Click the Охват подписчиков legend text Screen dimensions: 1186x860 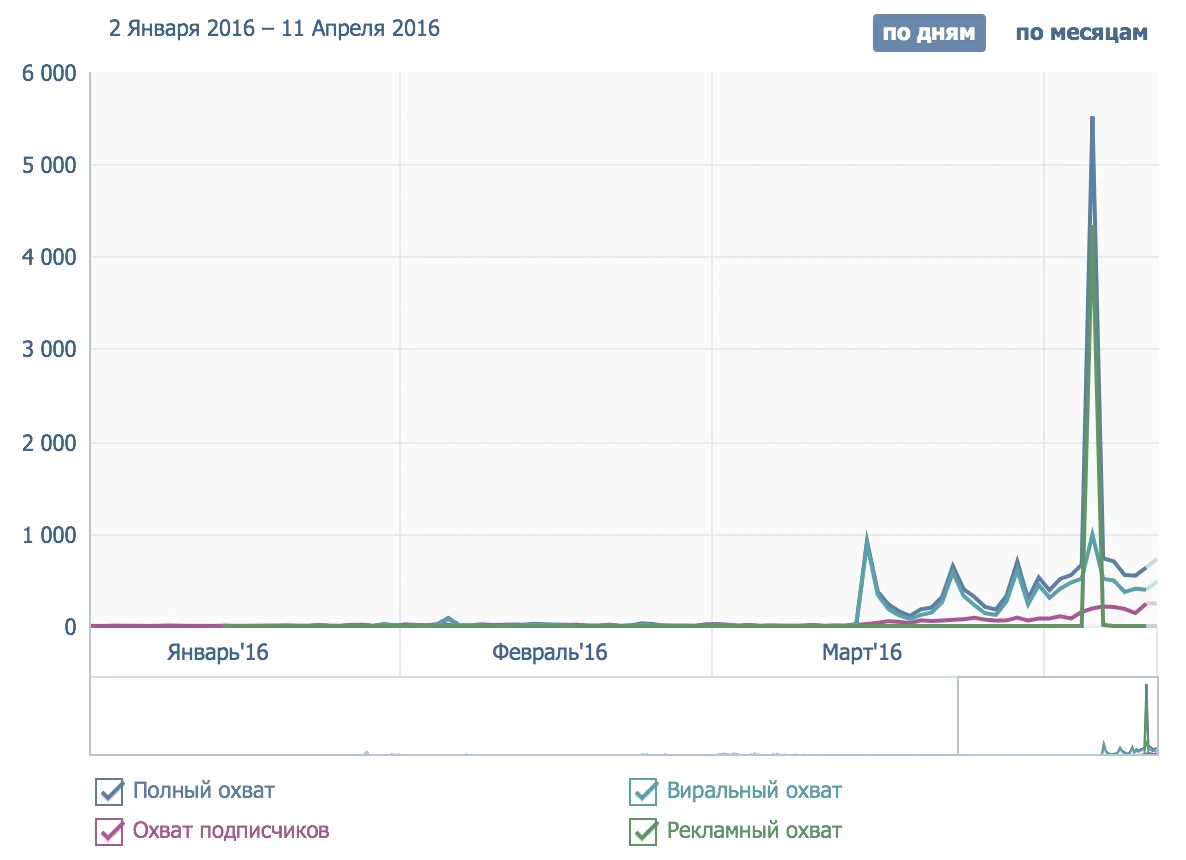pos(231,831)
